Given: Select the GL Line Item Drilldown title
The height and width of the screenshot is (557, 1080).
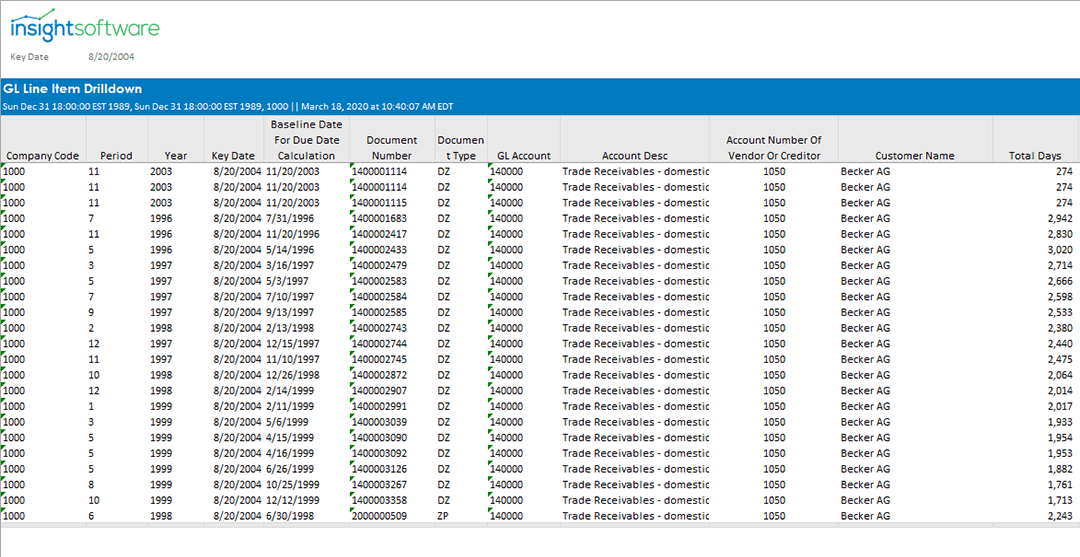Looking at the screenshot, I should tap(72, 89).
